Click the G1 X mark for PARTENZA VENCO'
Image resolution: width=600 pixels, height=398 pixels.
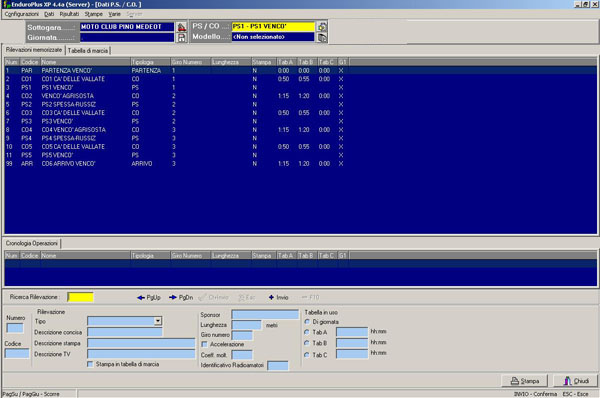tap(341, 70)
